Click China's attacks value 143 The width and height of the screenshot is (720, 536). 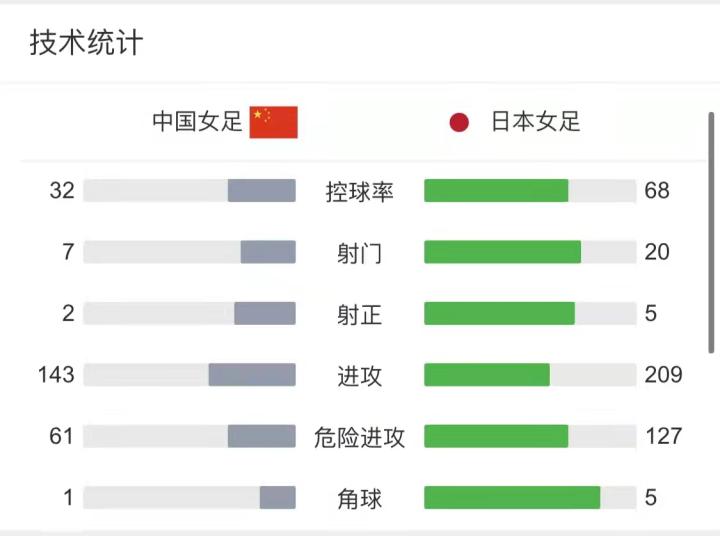click(56, 375)
